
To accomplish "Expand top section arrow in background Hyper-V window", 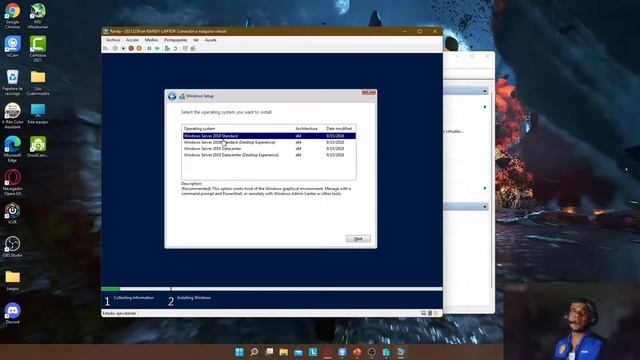I will coord(485,91).
